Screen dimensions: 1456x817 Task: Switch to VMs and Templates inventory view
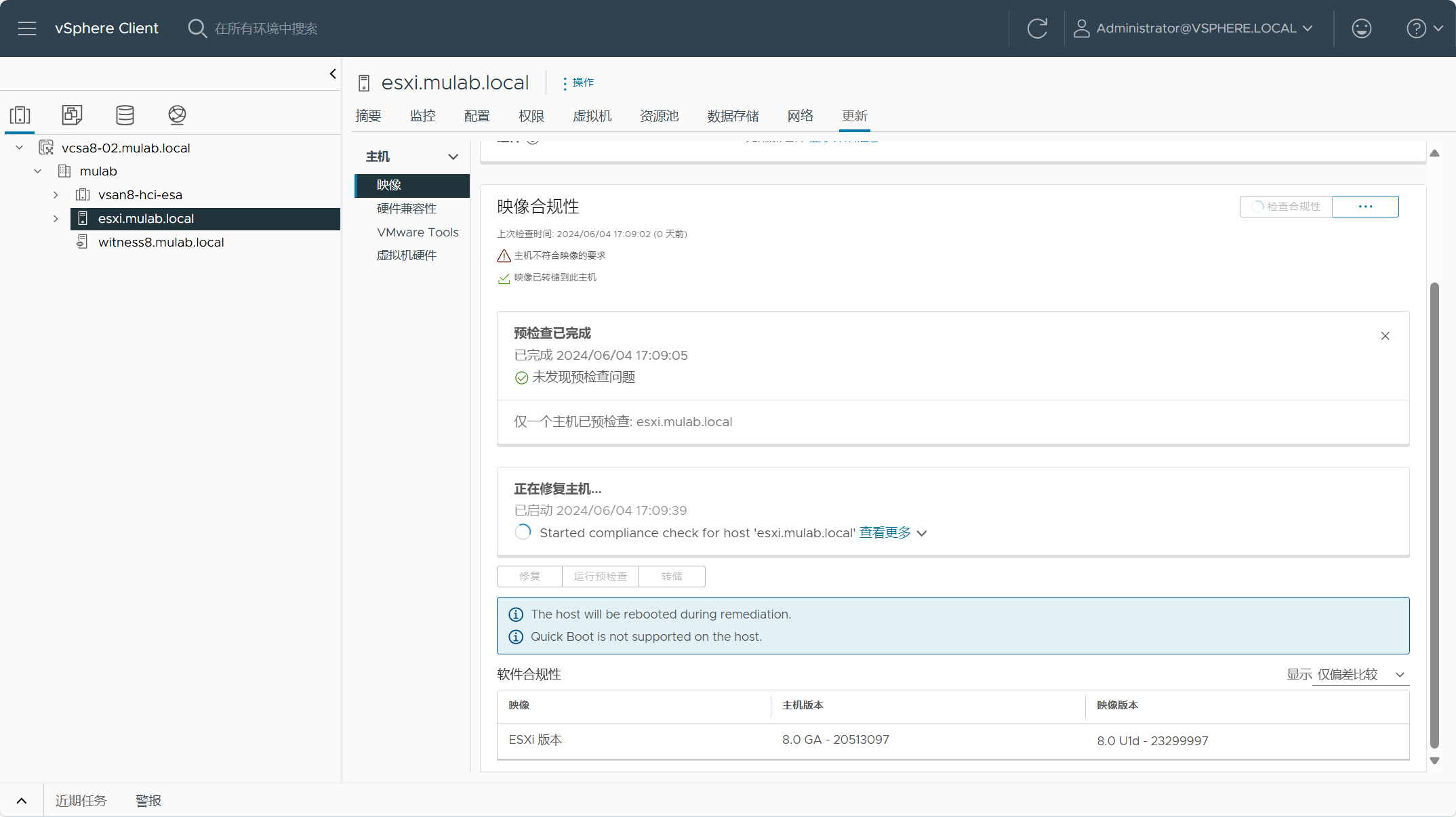point(72,114)
